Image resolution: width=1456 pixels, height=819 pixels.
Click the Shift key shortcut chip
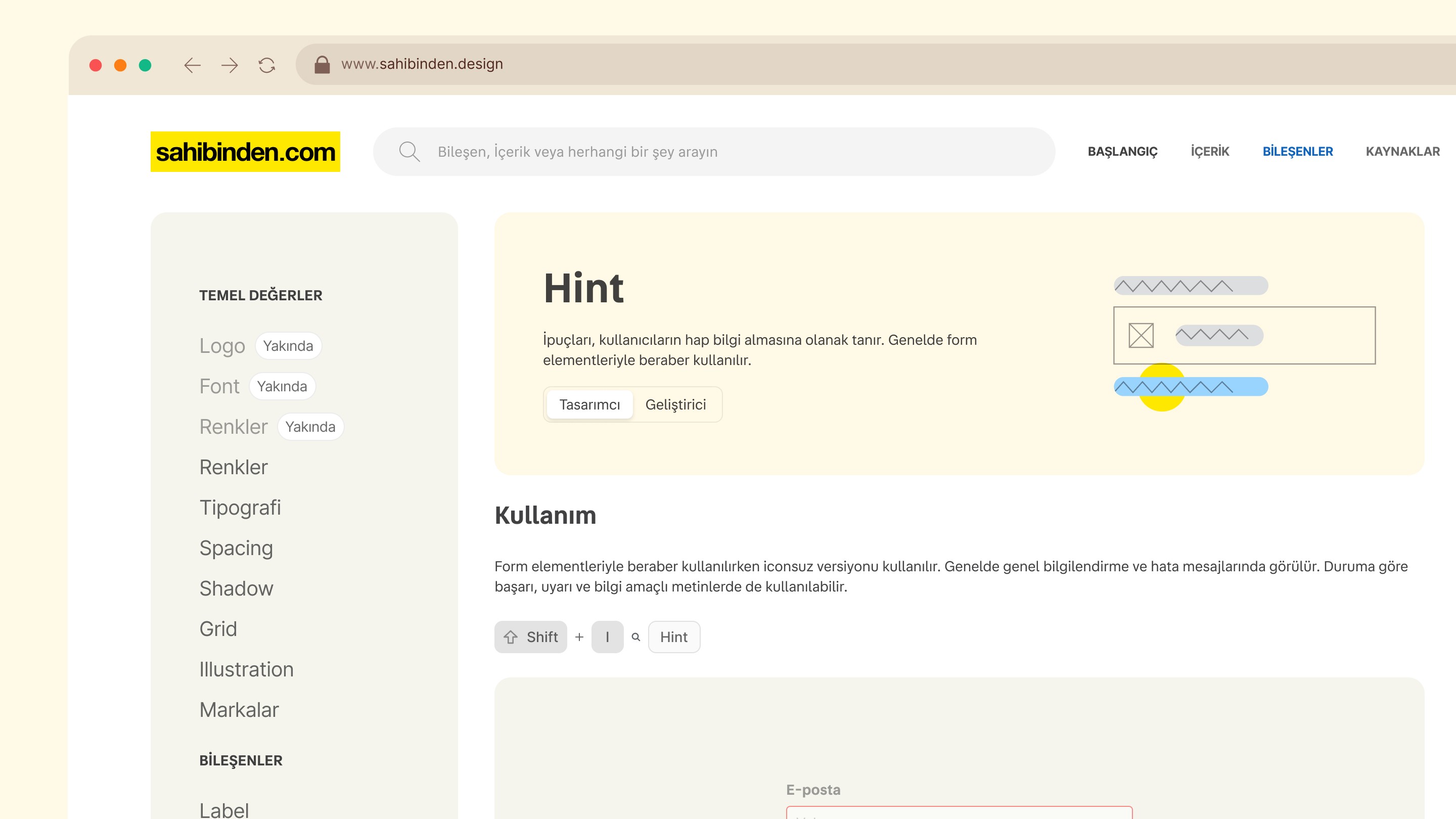point(530,637)
